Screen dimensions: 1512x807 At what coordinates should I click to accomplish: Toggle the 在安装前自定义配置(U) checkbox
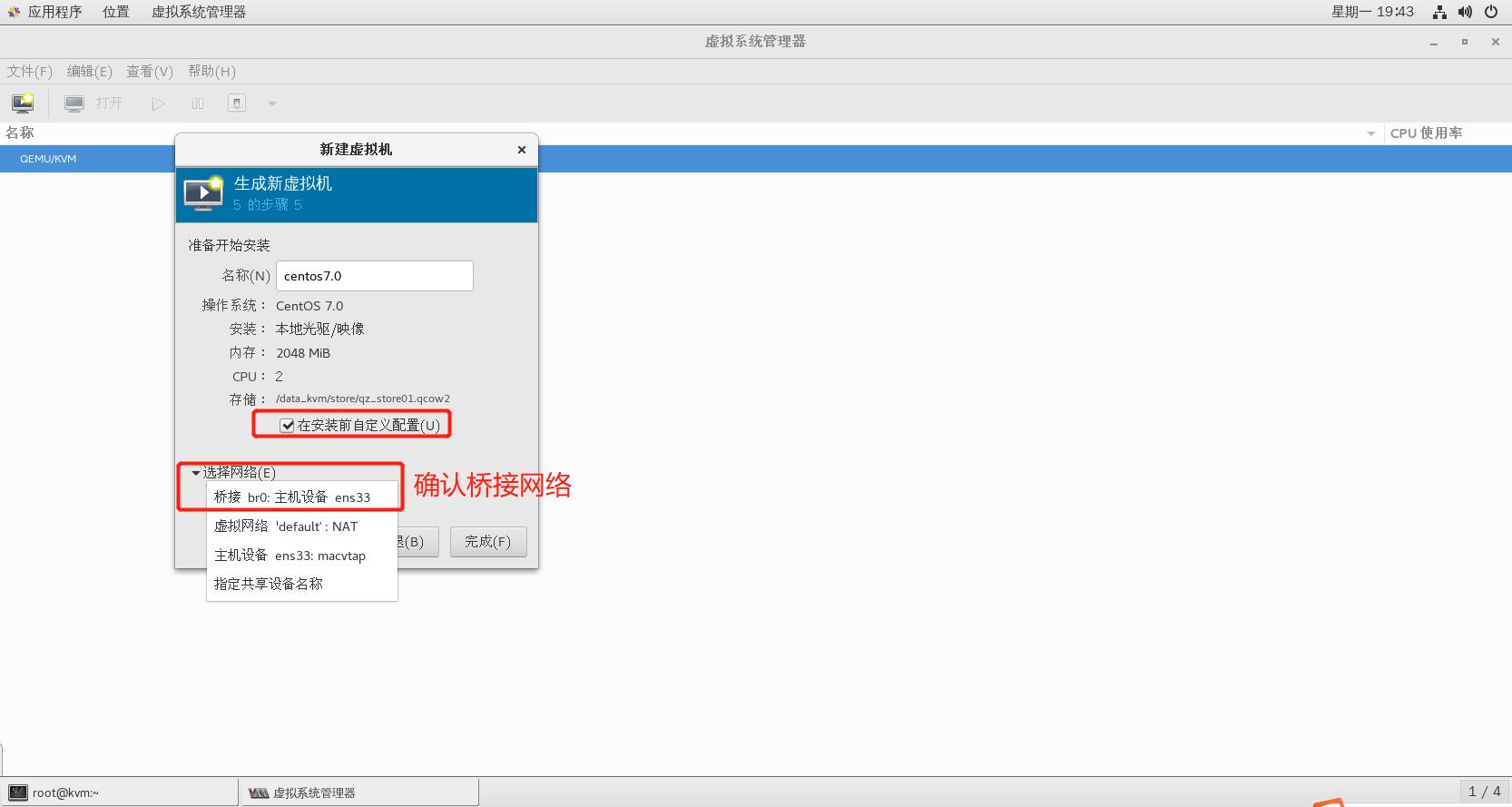[287, 426]
